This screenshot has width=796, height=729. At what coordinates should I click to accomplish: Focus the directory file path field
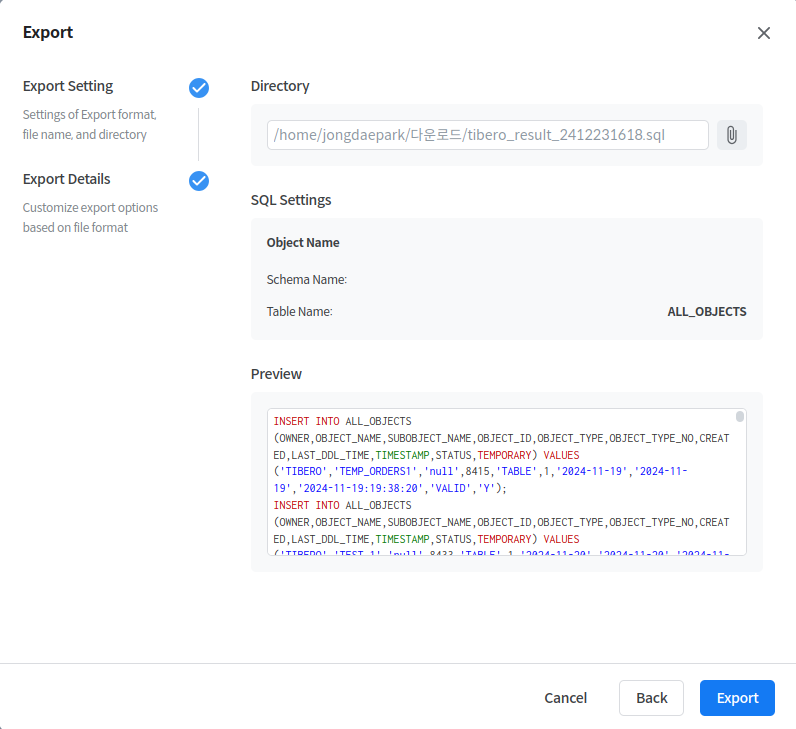pos(487,135)
